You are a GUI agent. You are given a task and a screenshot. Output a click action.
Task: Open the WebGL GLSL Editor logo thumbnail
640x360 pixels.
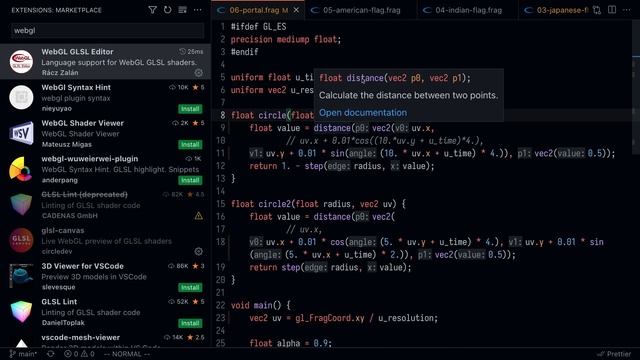click(21, 62)
